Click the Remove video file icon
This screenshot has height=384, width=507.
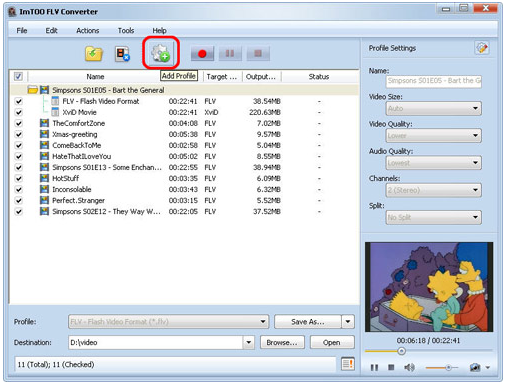pyautogui.click(x=122, y=54)
